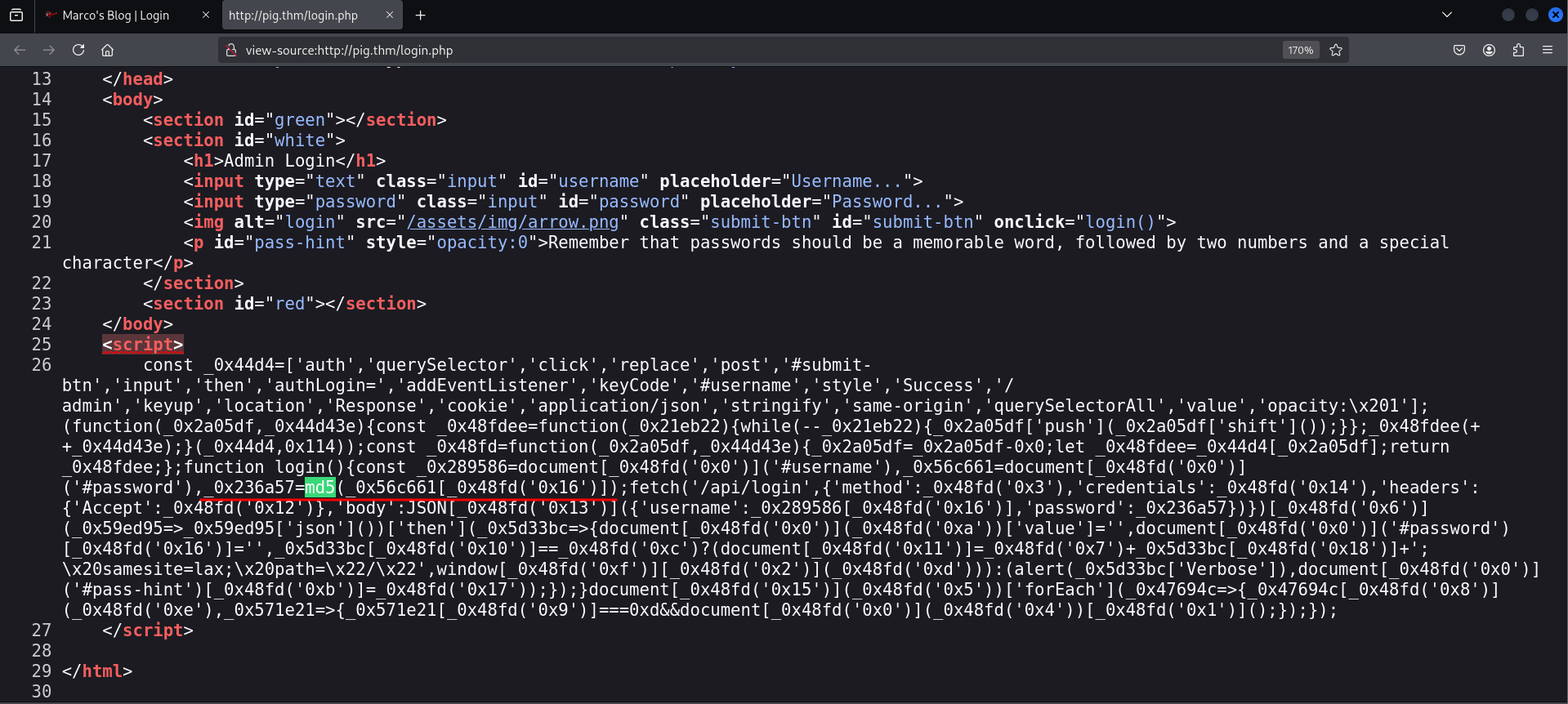Close the Marco's Blog tab
This screenshot has width=1568, height=704.
click(x=205, y=15)
